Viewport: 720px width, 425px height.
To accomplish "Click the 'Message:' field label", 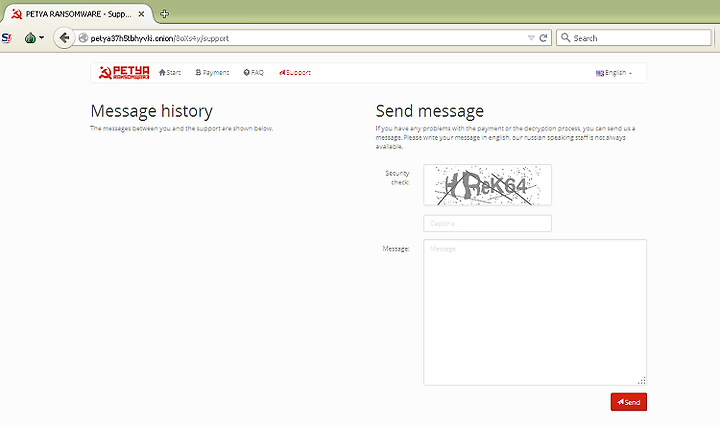I will [x=396, y=249].
